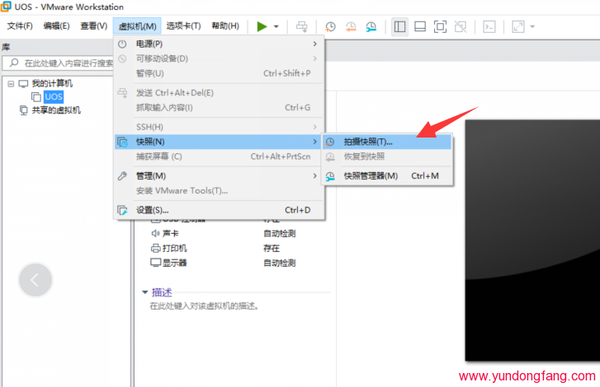Click the 声卡 speaker icon
The height and width of the screenshot is (387, 600).
tap(155, 234)
